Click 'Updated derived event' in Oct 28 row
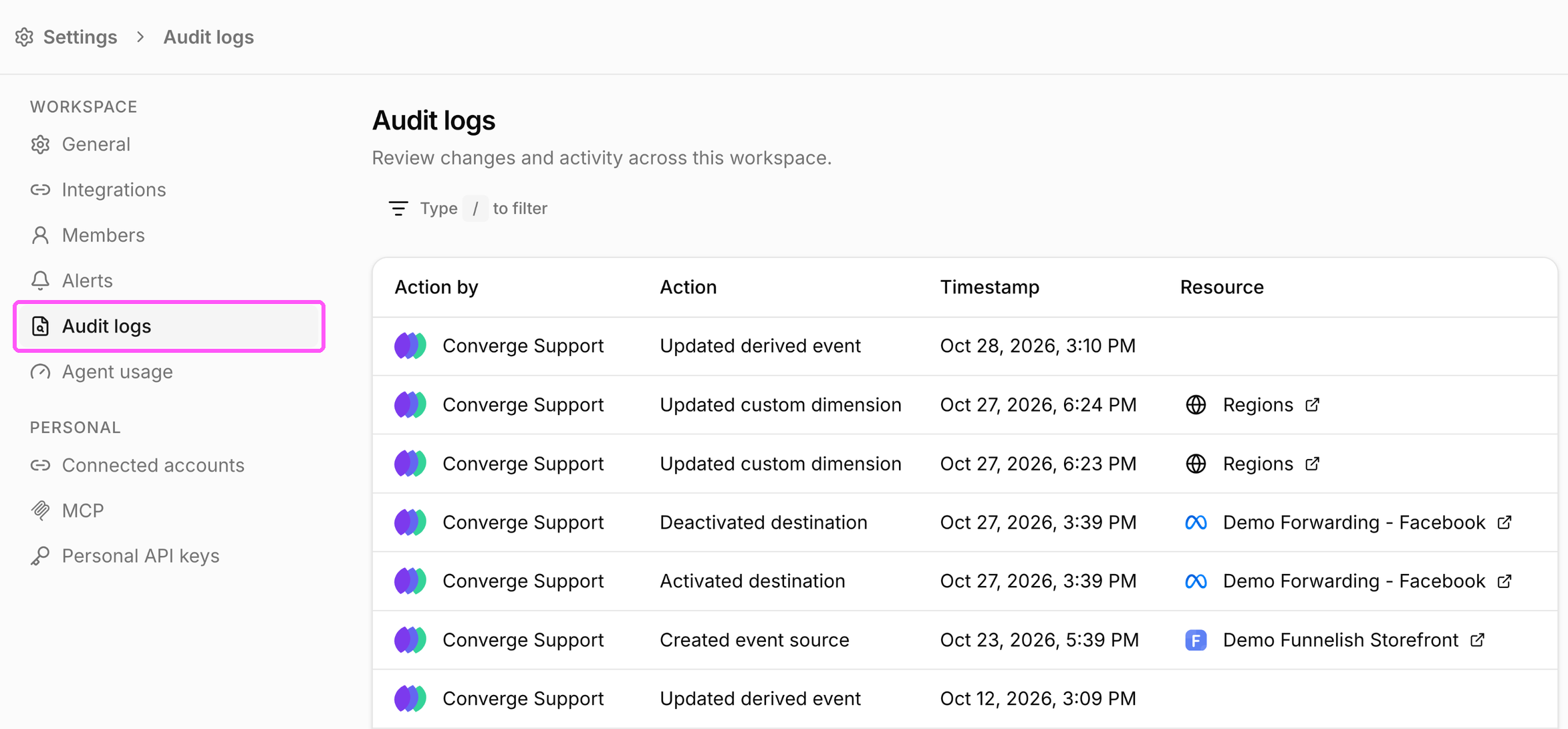The width and height of the screenshot is (1568, 729). coord(760,346)
